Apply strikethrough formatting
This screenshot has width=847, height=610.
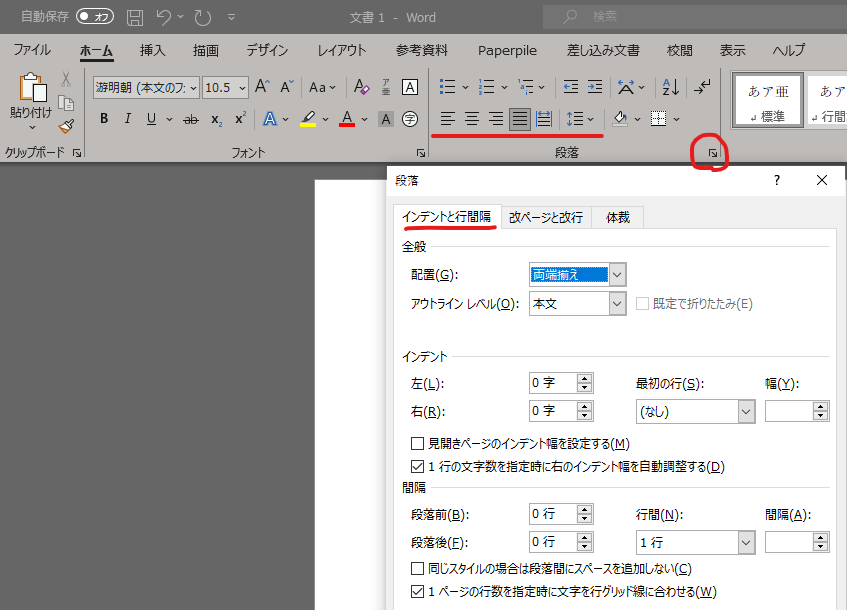[x=191, y=119]
